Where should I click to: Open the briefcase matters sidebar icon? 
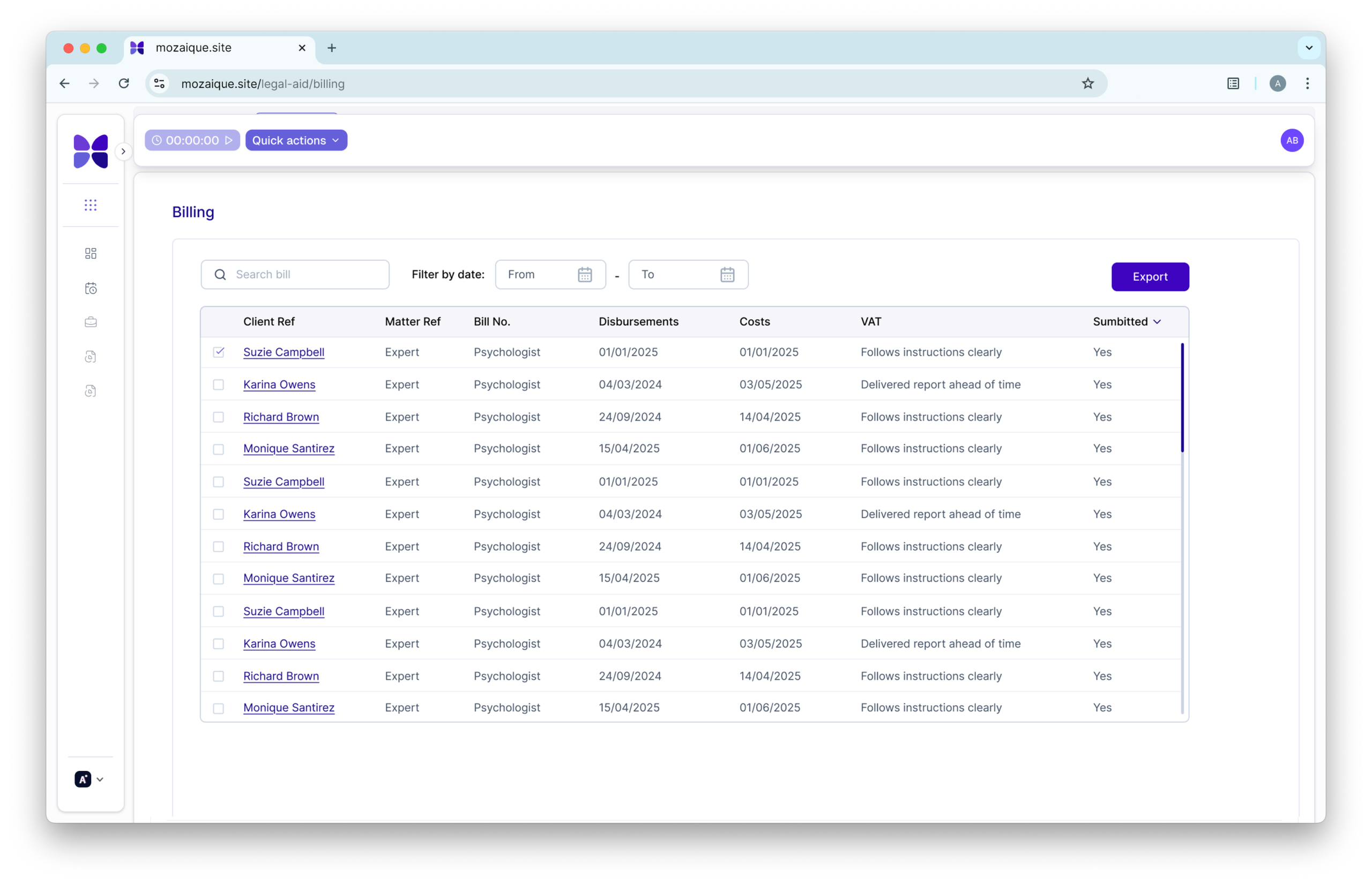(91, 322)
